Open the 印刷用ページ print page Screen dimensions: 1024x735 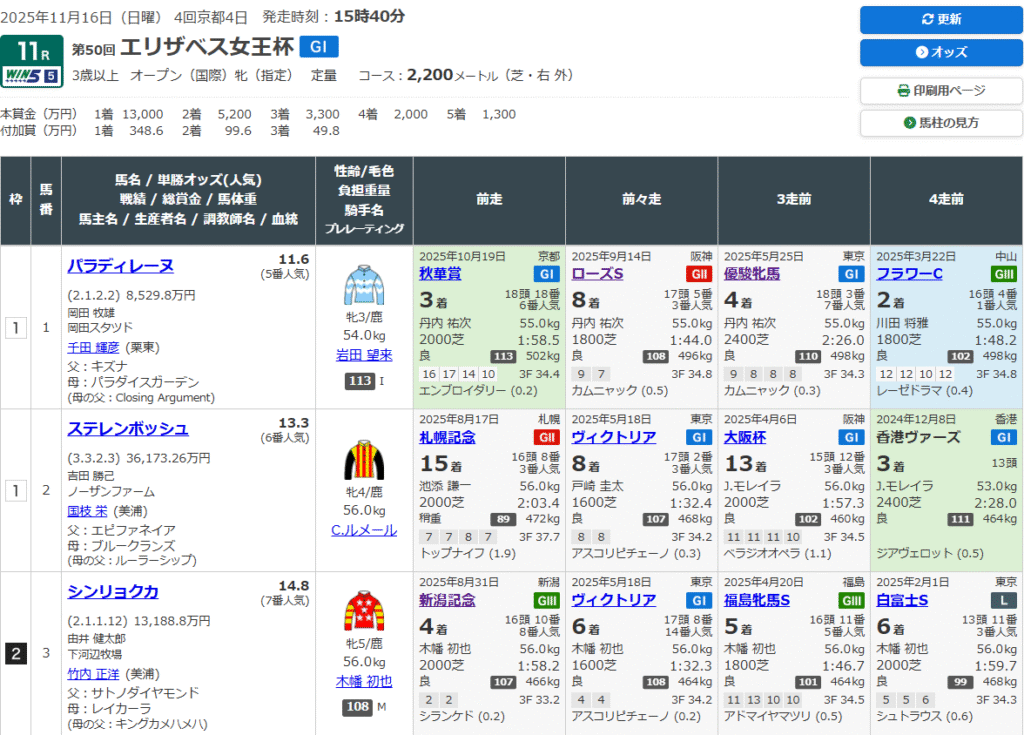coord(940,91)
